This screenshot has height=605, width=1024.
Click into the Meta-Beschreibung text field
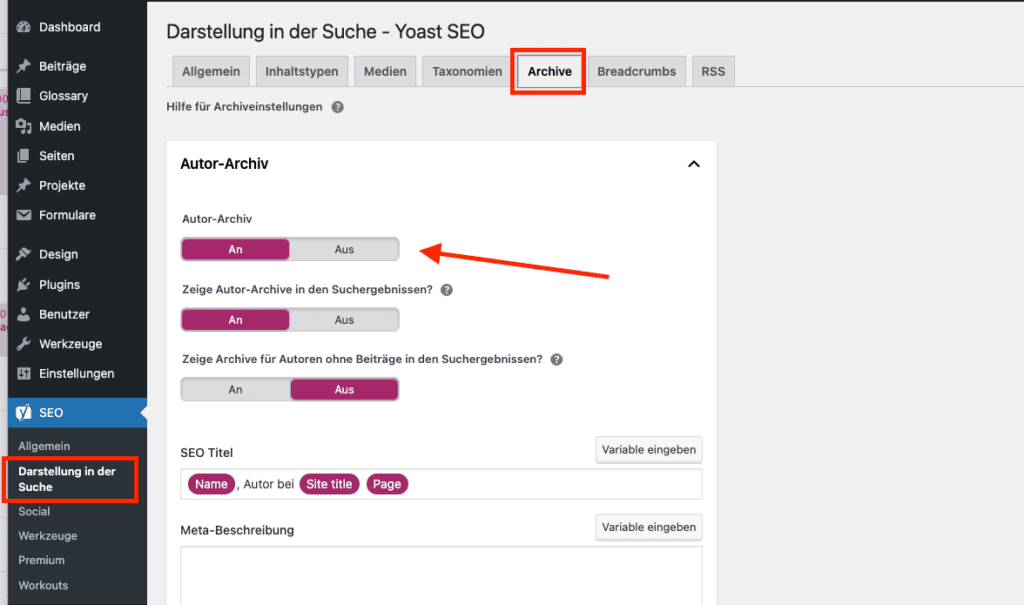coord(441,575)
